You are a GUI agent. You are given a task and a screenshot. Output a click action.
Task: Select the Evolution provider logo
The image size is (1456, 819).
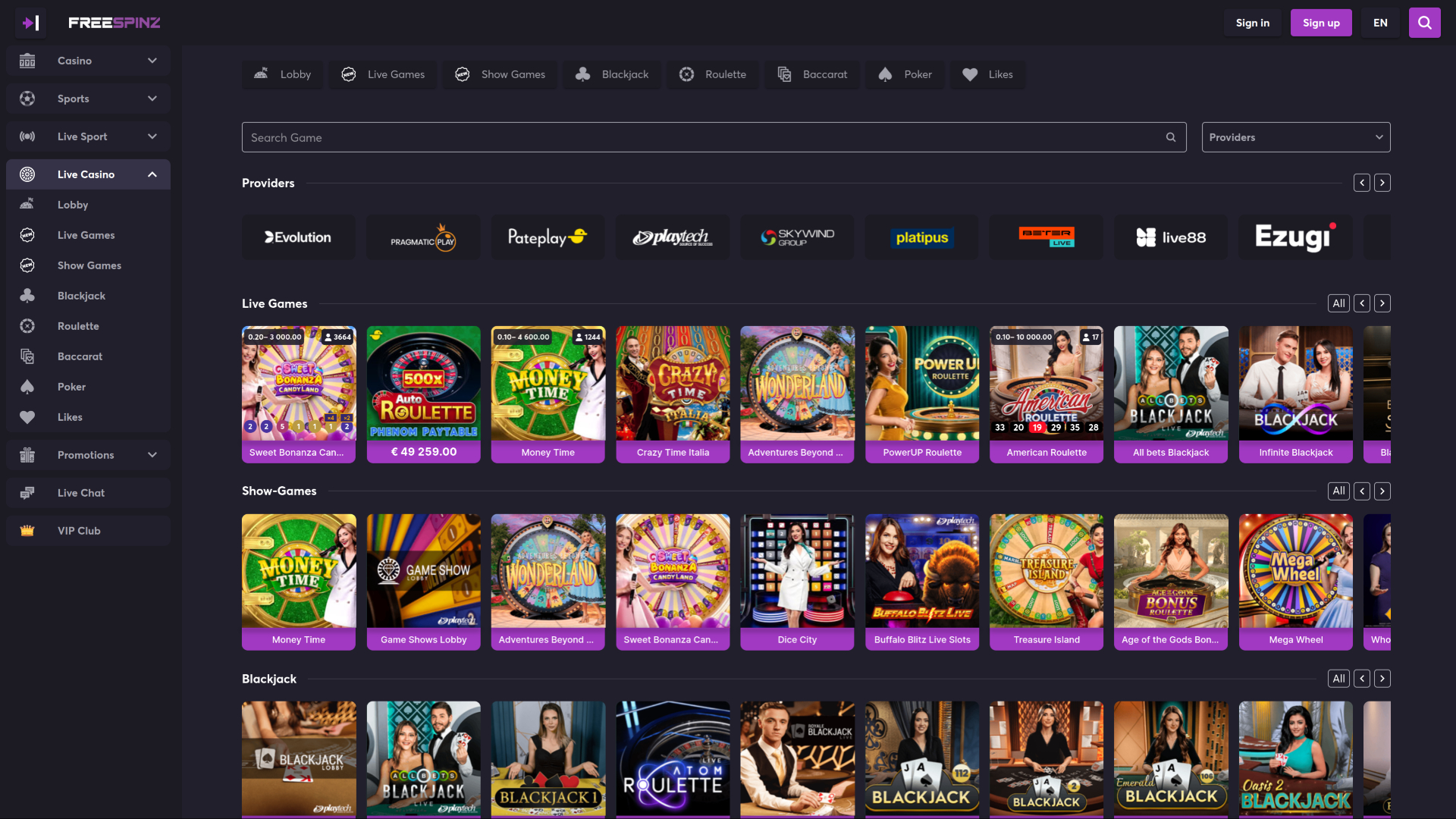[298, 237]
